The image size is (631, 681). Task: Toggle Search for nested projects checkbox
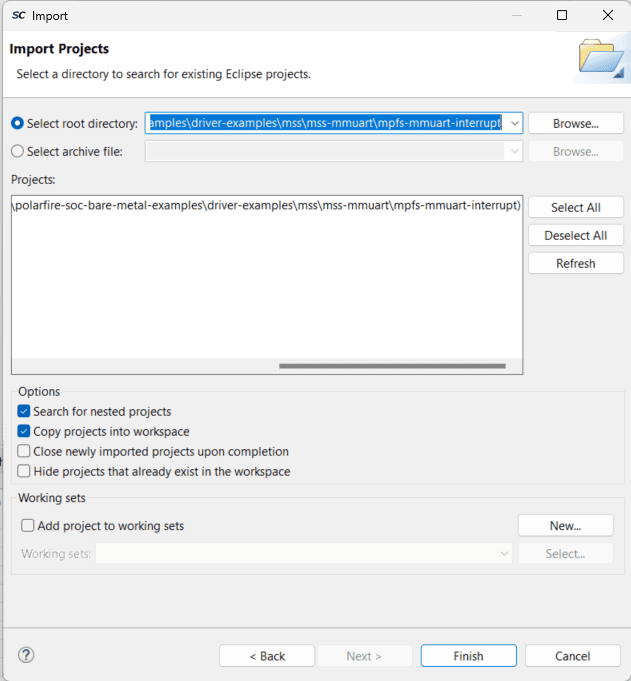pyautogui.click(x=24, y=411)
